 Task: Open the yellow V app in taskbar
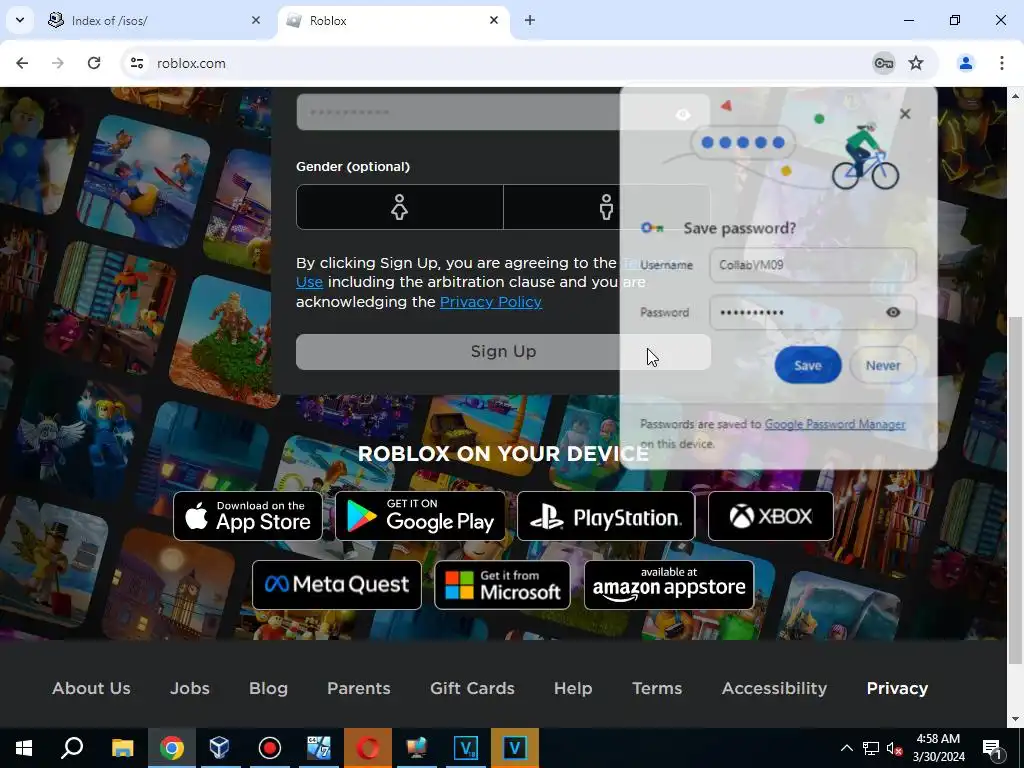click(x=515, y=748)
